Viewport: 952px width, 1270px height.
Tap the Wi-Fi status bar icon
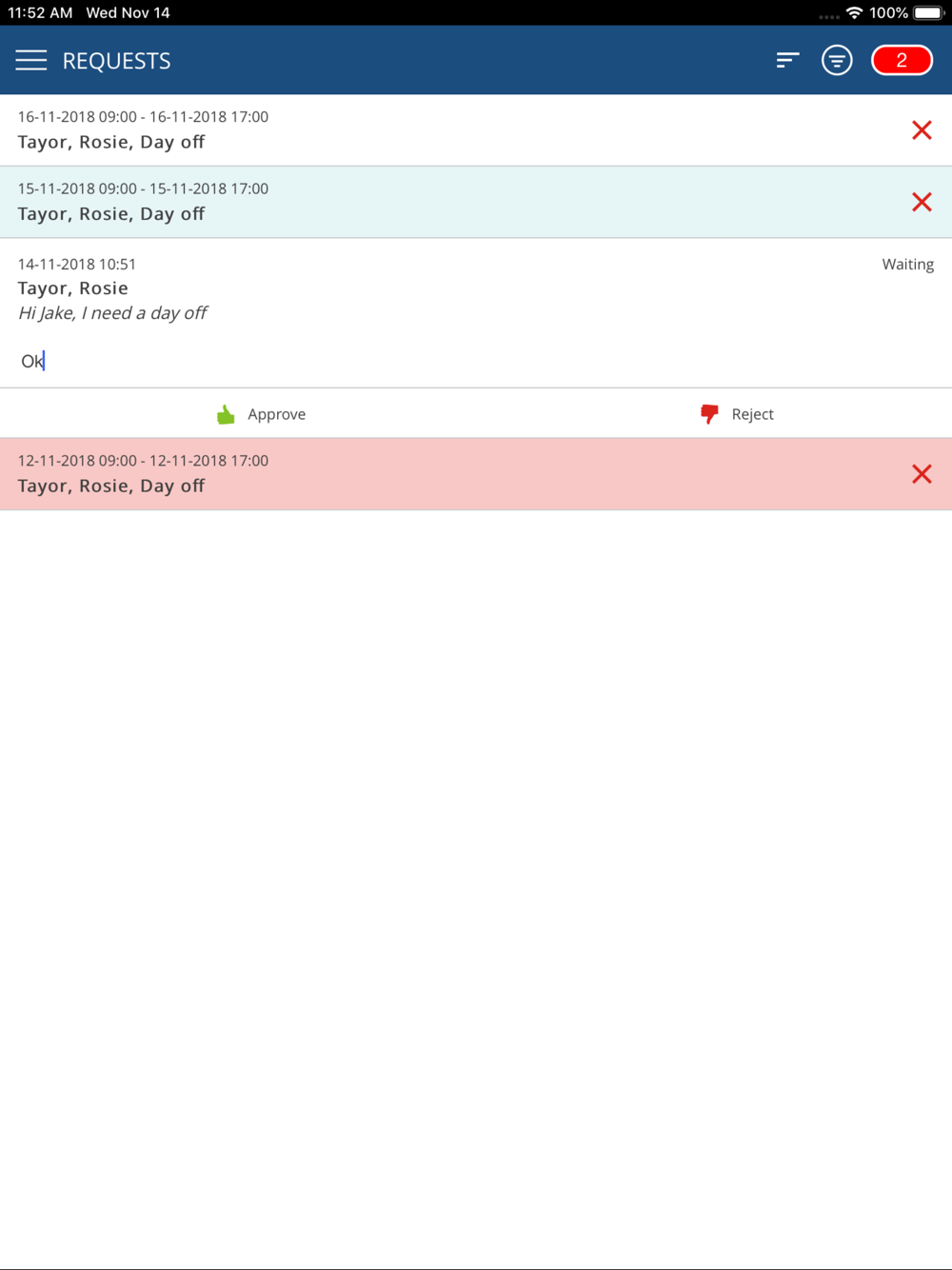coord(854,12)
